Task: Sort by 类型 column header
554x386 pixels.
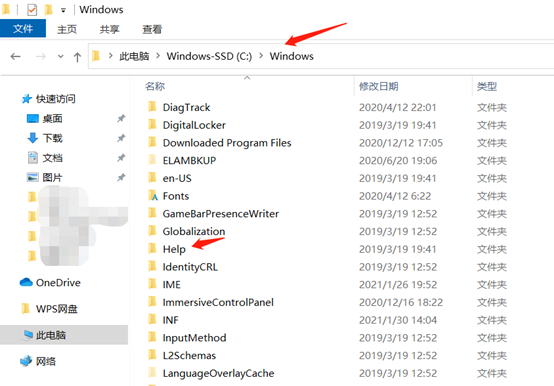Action: (487, 86)
